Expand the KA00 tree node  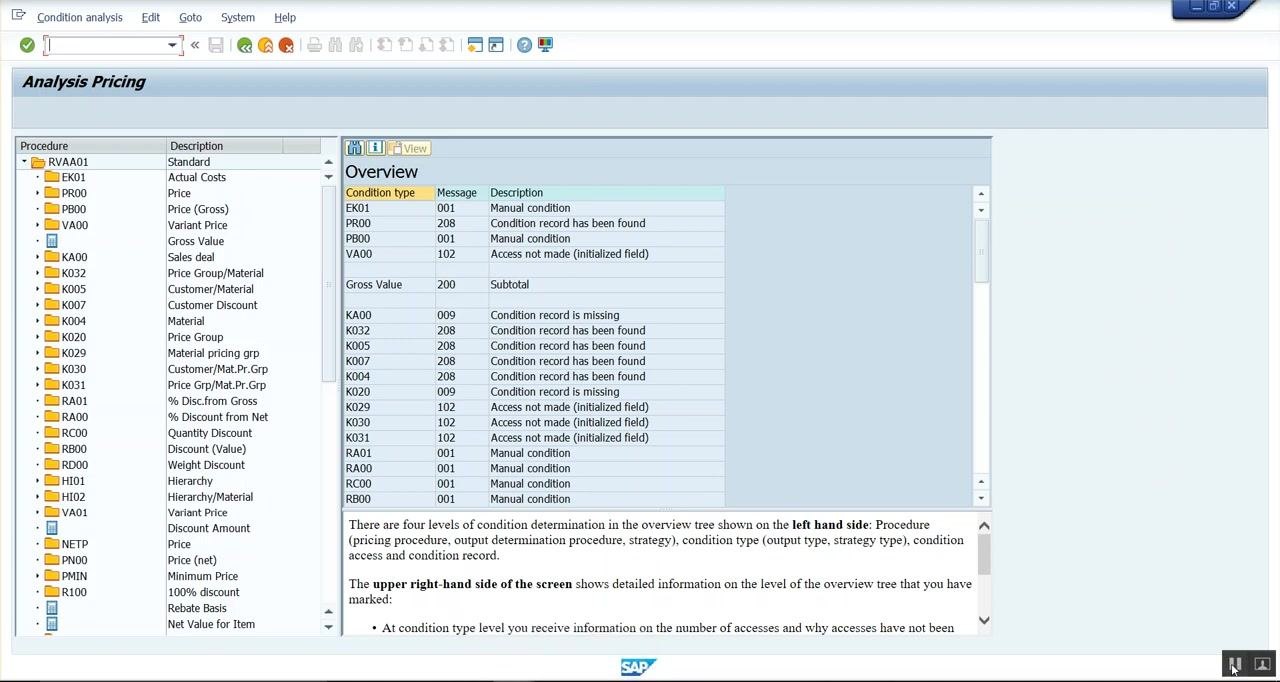tap(38, 257)
